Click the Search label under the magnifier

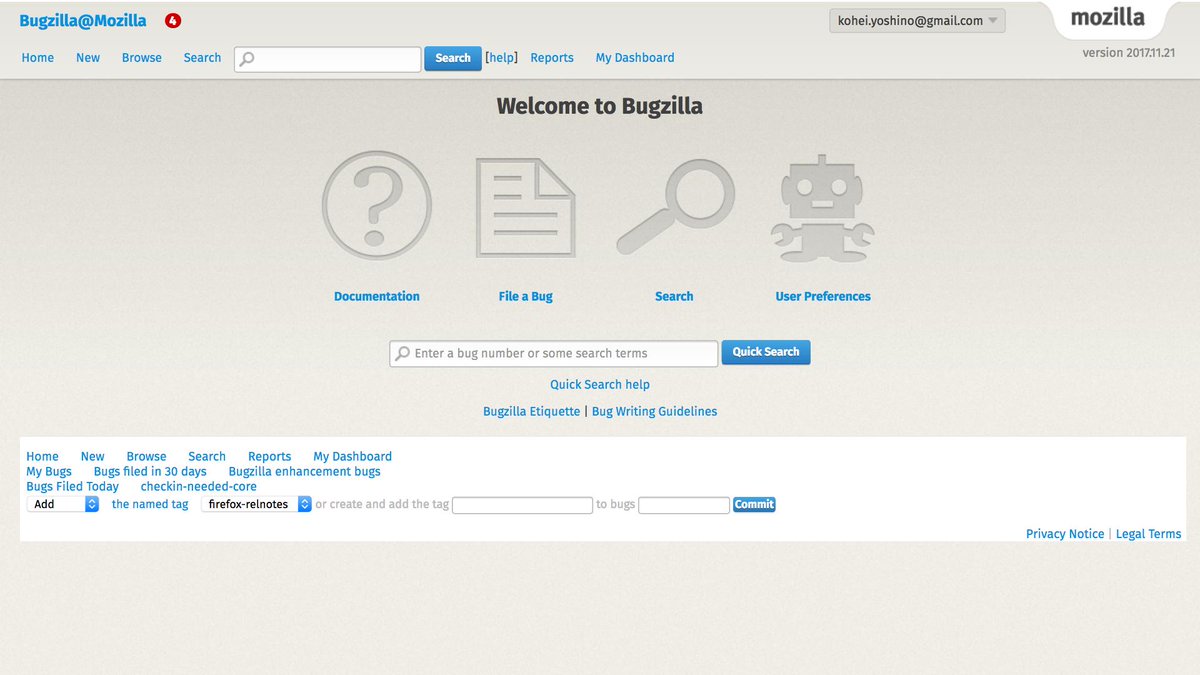(674, 296)
